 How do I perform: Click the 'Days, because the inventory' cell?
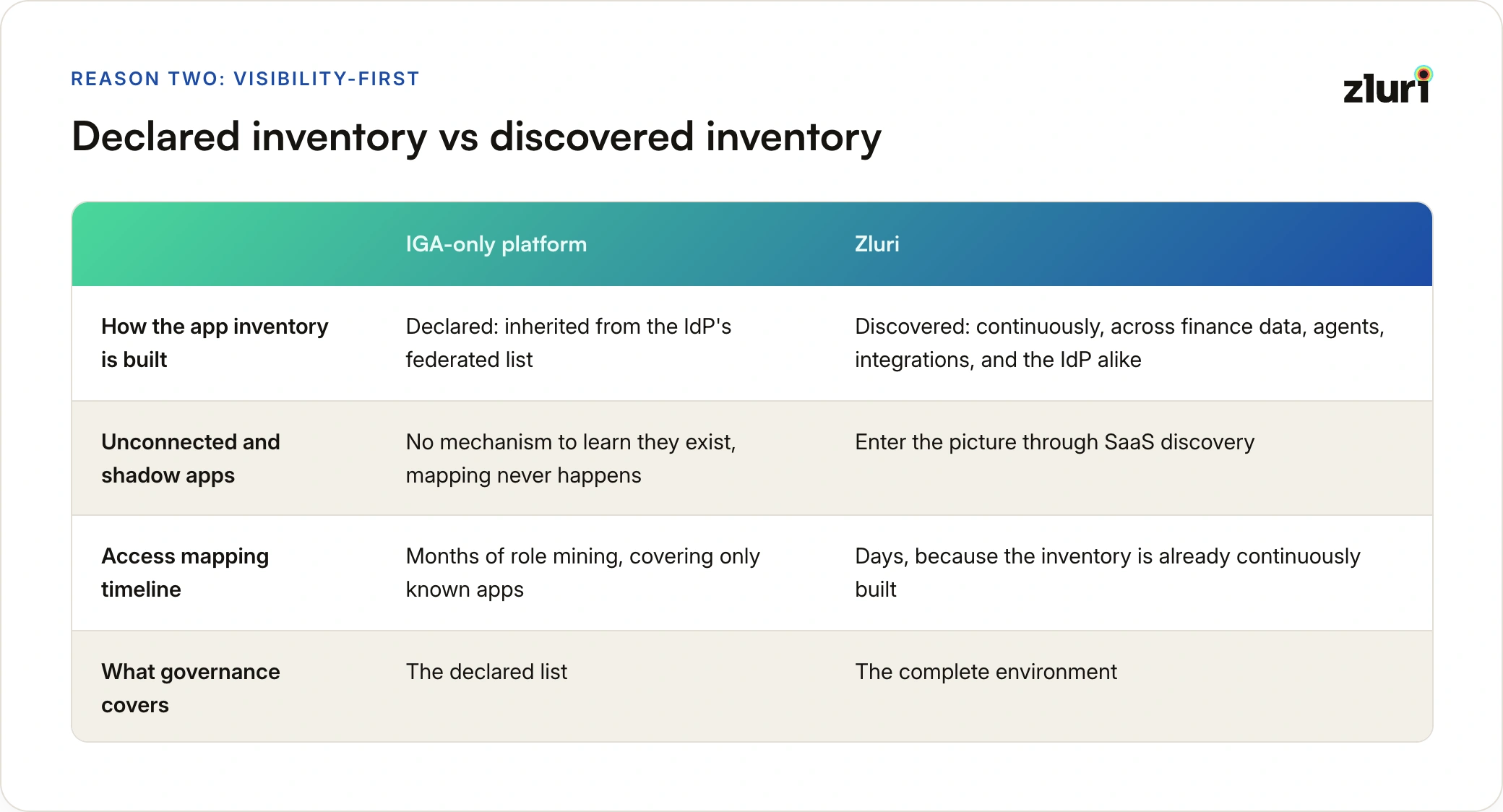pyautogui.click(x=1107, y=573)
